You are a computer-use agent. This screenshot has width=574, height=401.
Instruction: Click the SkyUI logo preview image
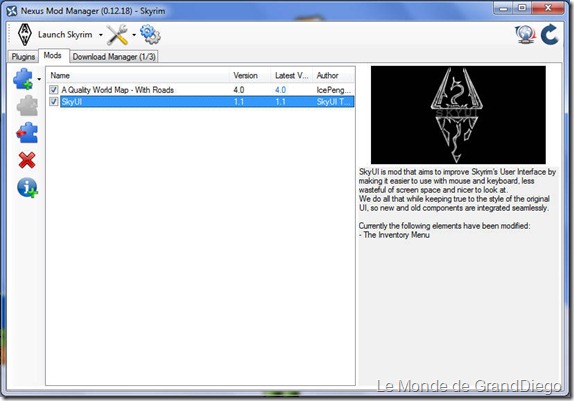(x=458, y=115)
